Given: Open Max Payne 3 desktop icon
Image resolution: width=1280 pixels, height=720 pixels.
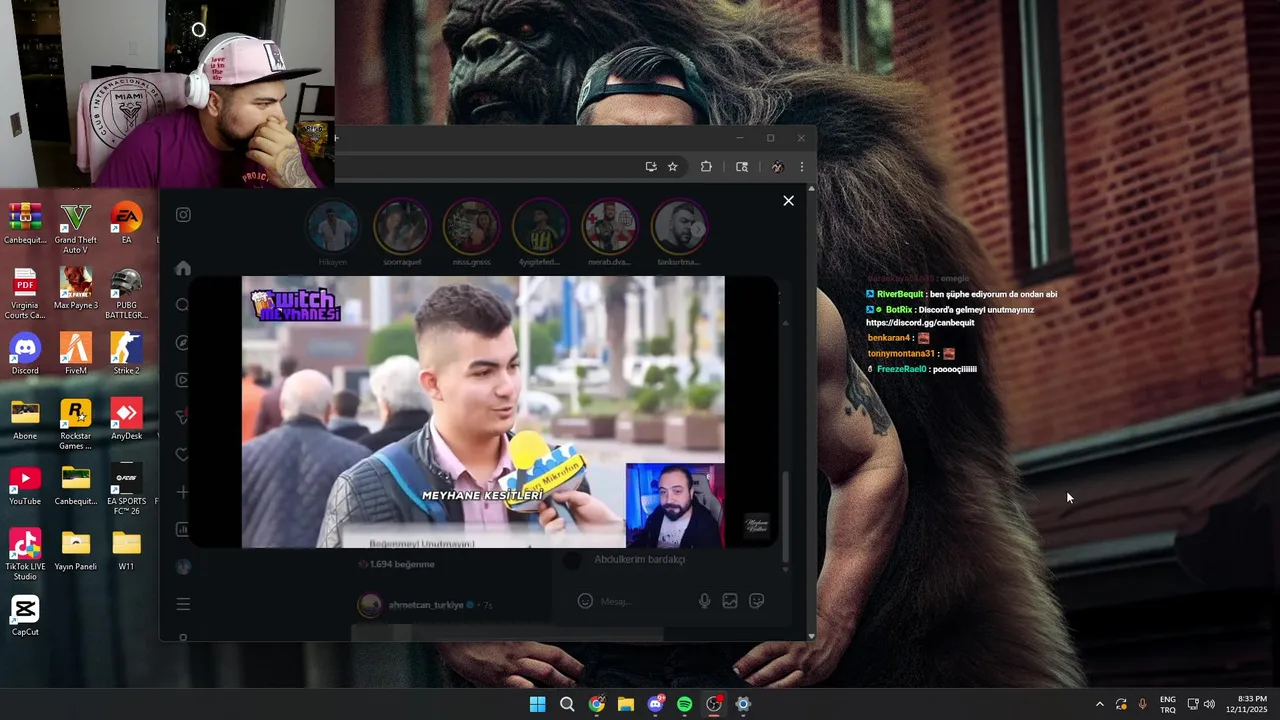Looking at the screenshot, I should click(76, 290).
